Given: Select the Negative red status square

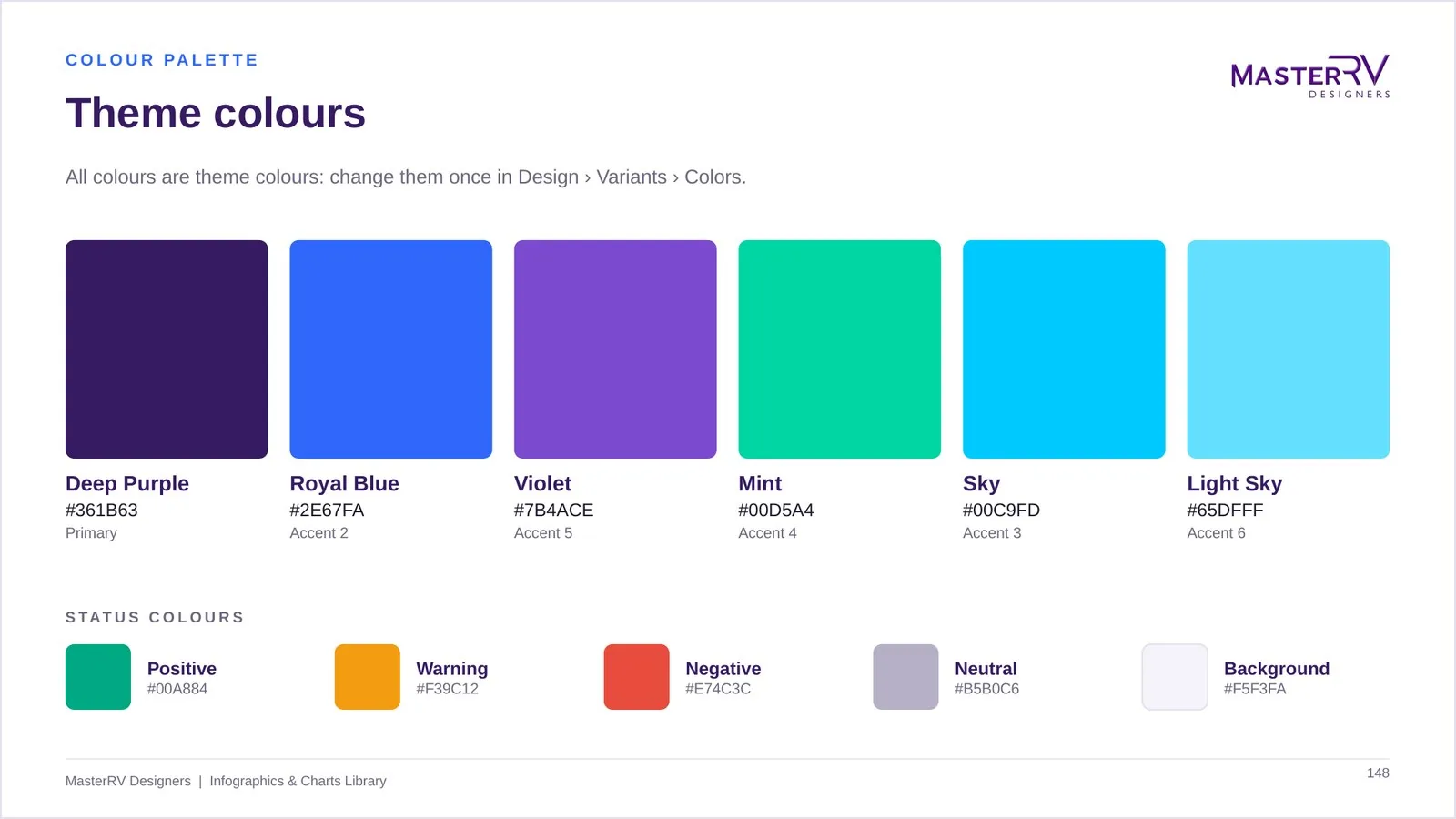Looking at the screenshot, I should (636, 677).
